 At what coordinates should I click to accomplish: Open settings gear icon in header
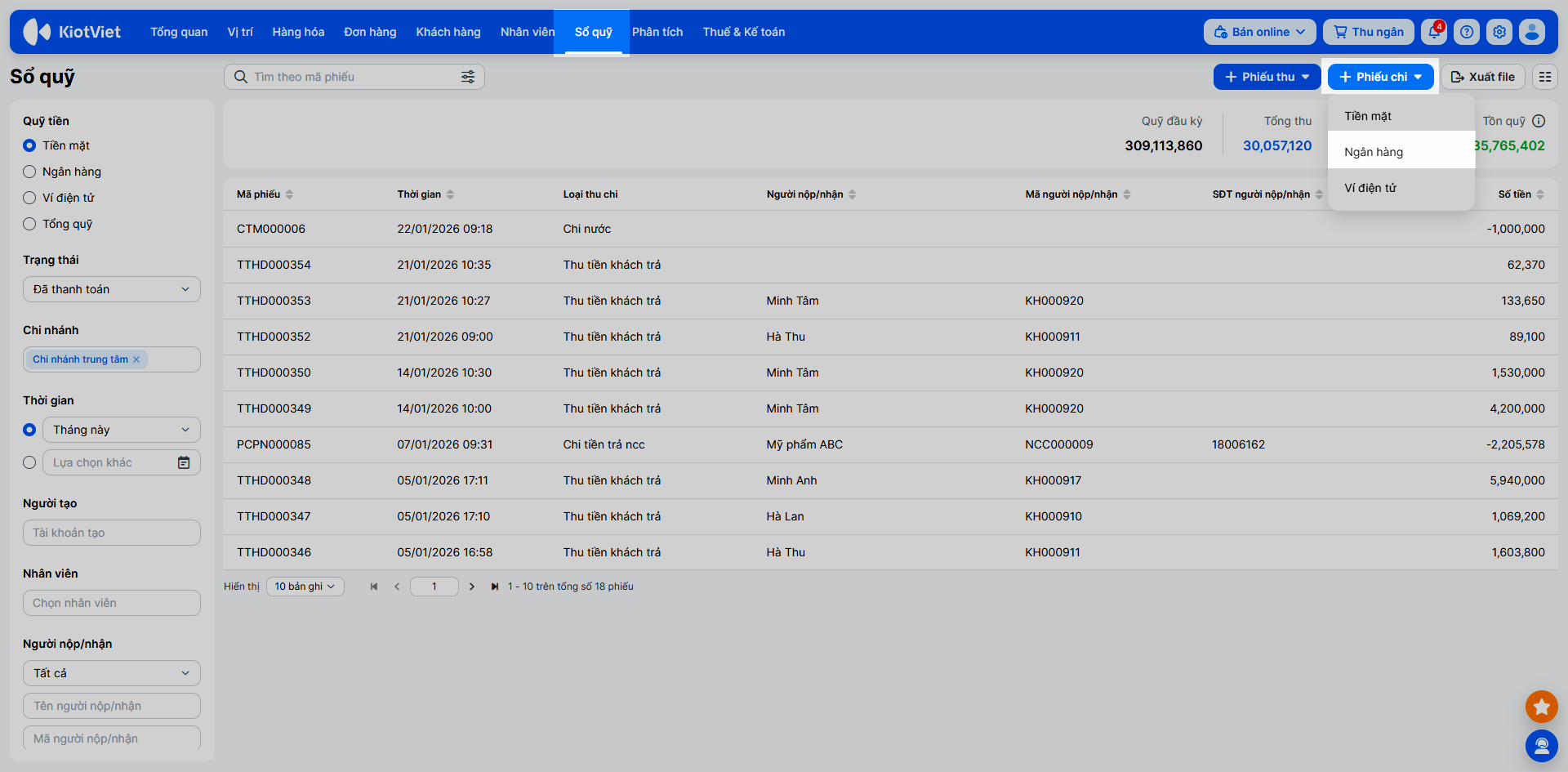coord(1499,32)
